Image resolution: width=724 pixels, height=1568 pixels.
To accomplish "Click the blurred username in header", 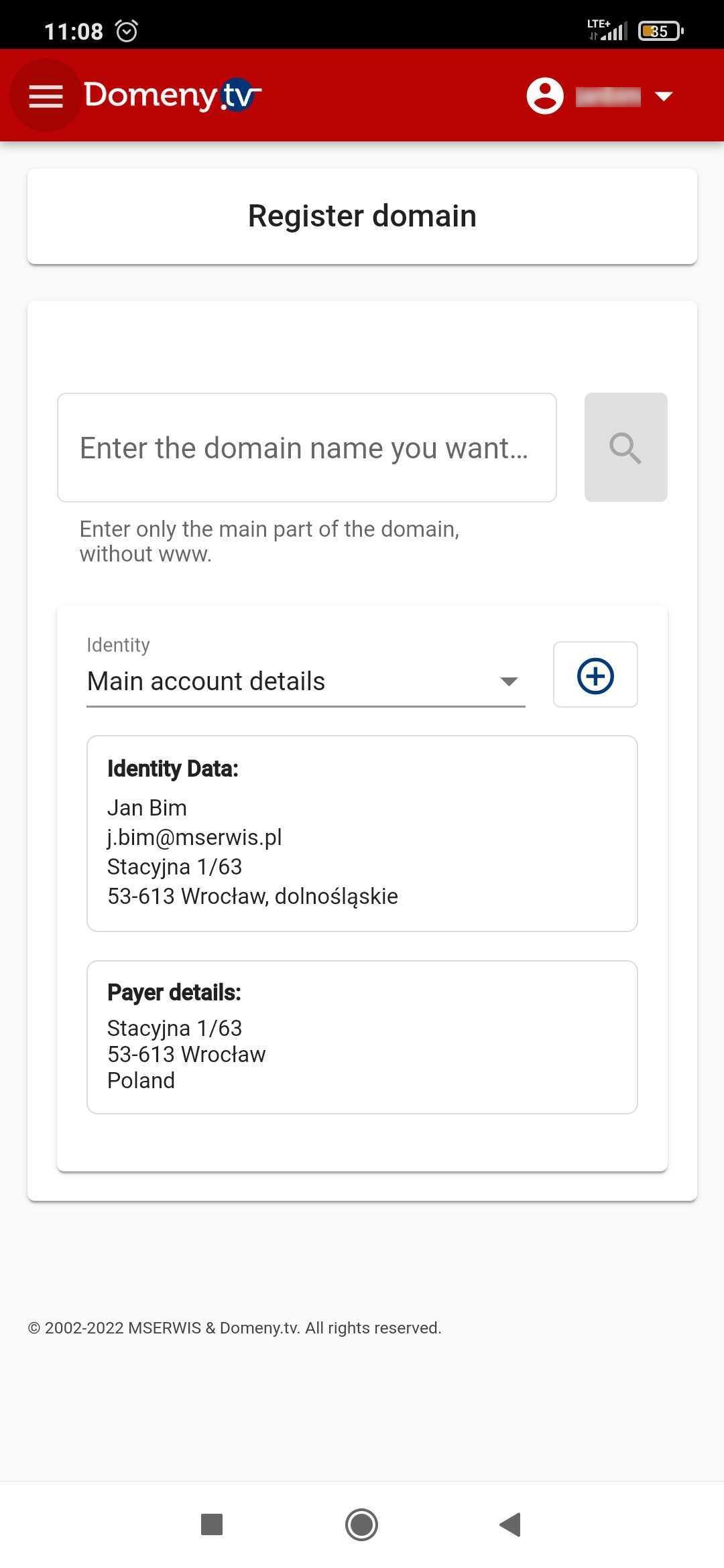I will [x=608, y=96].
